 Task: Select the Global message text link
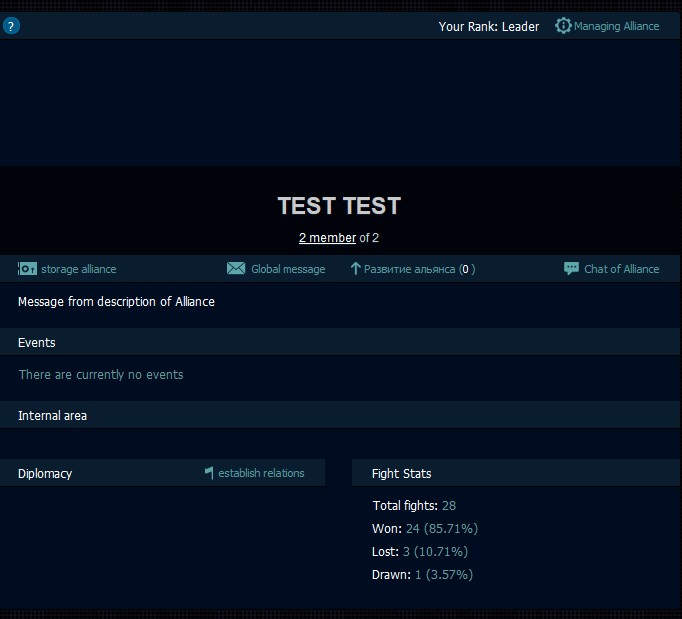(x=288, y=269)
